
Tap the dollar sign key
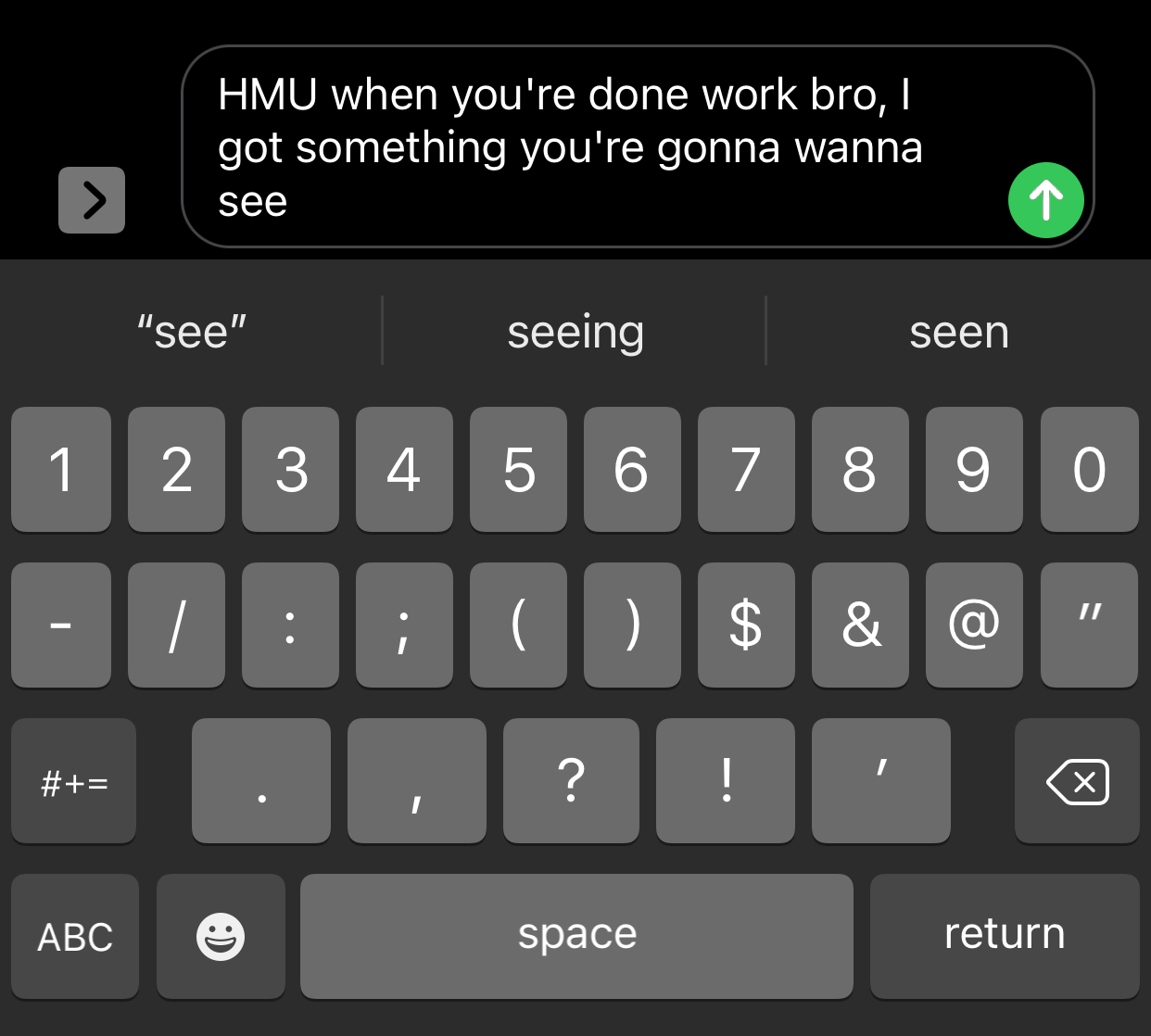(746, 625)
